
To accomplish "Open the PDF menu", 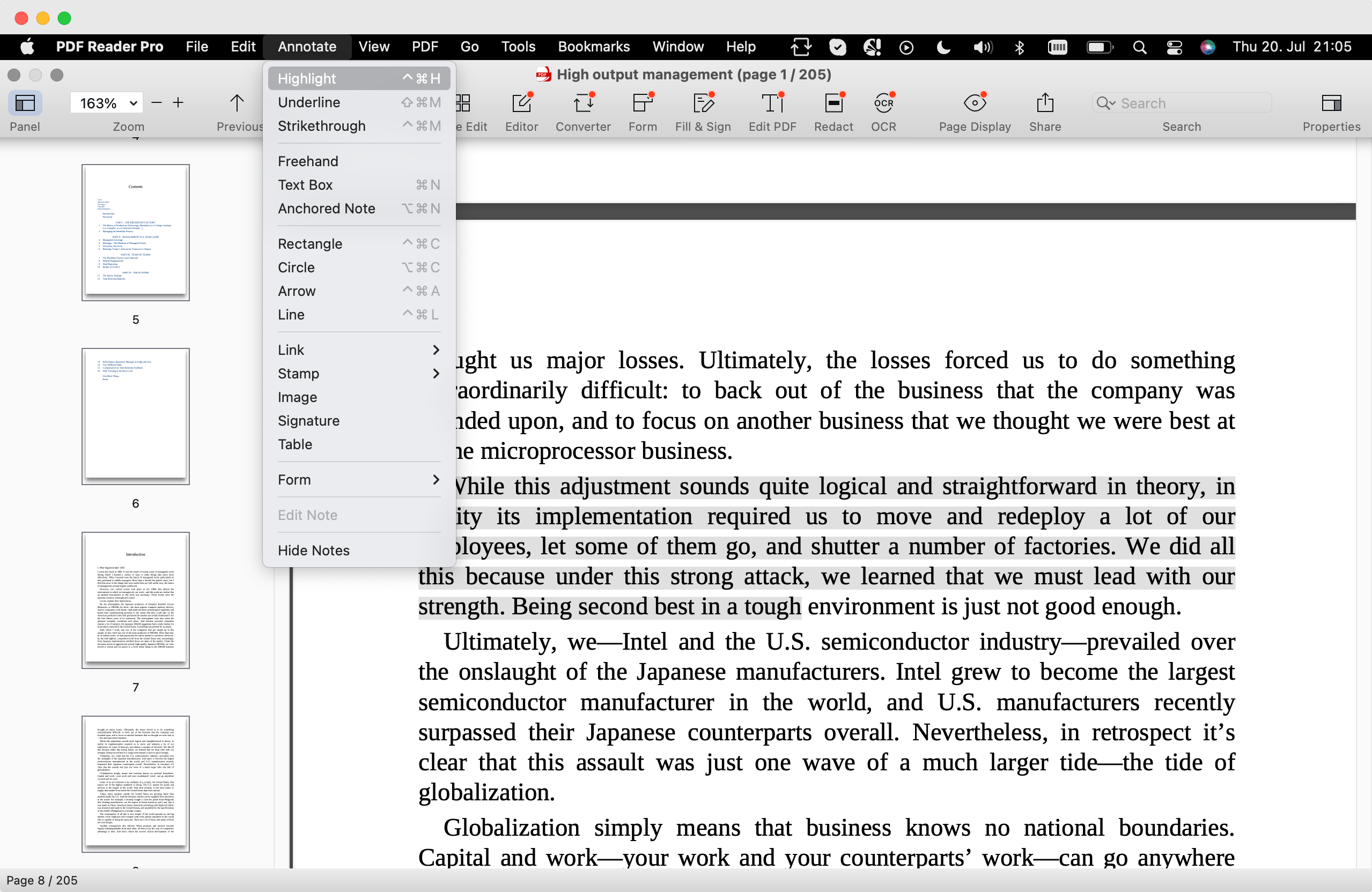I will [424, 47].
